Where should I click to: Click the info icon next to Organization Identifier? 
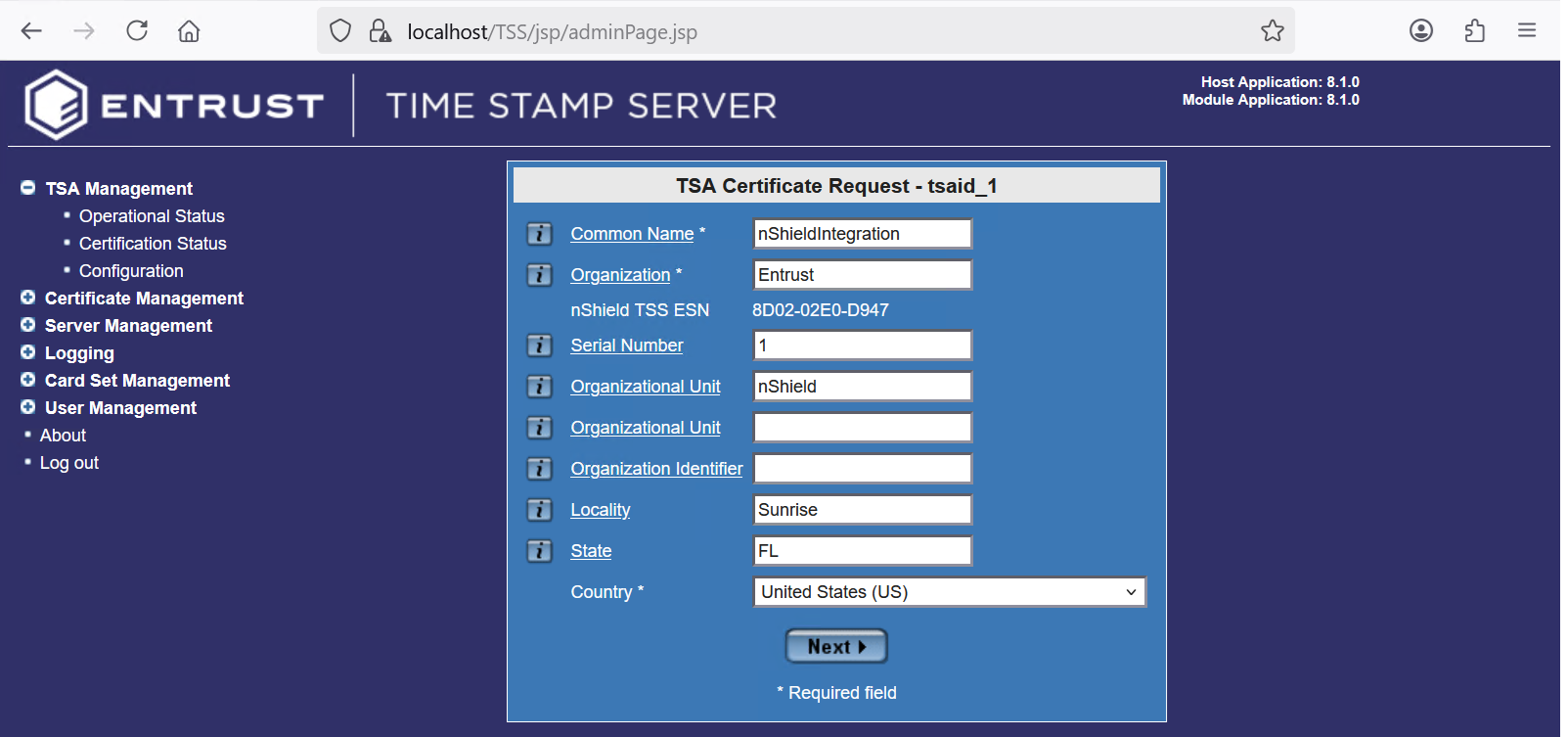[539, 469]
